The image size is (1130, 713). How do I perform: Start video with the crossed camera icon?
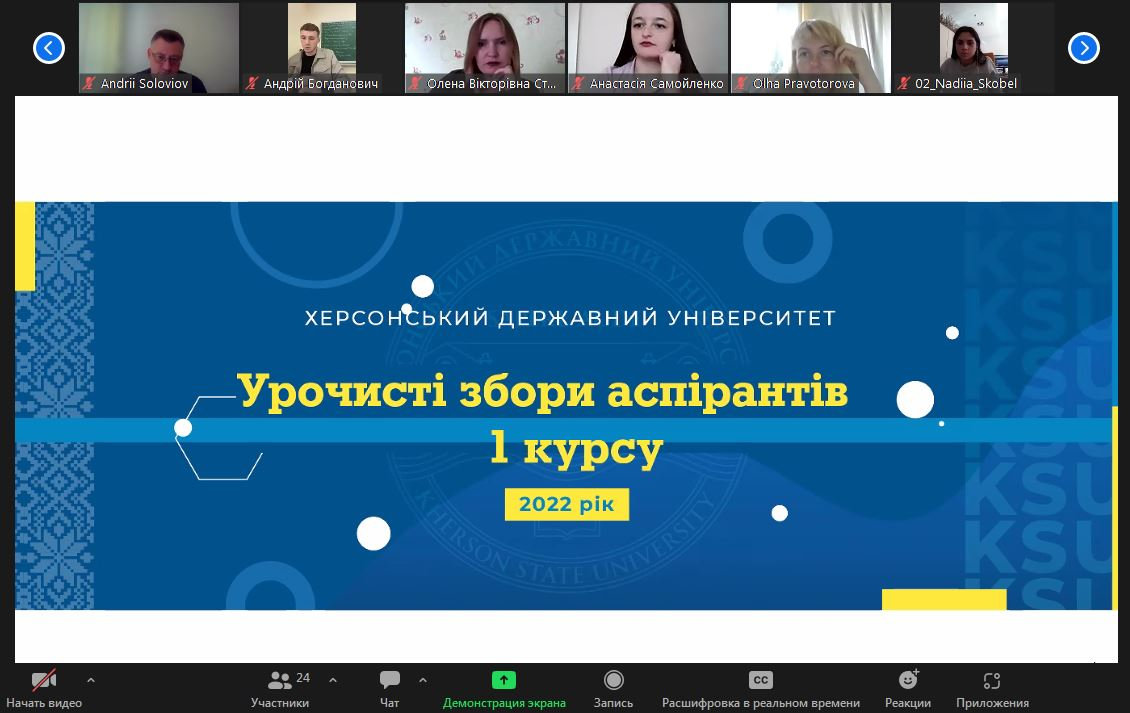[x=44, y=680]
